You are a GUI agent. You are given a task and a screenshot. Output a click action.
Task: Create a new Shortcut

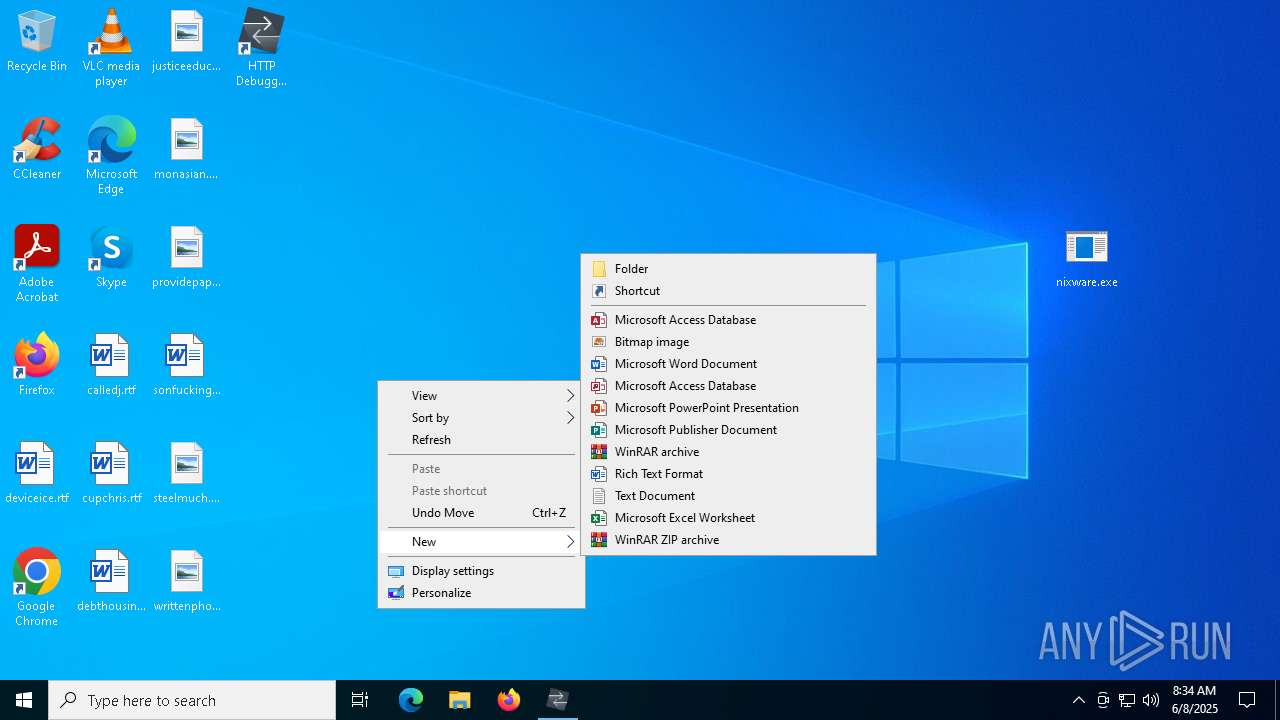point(728,291)
